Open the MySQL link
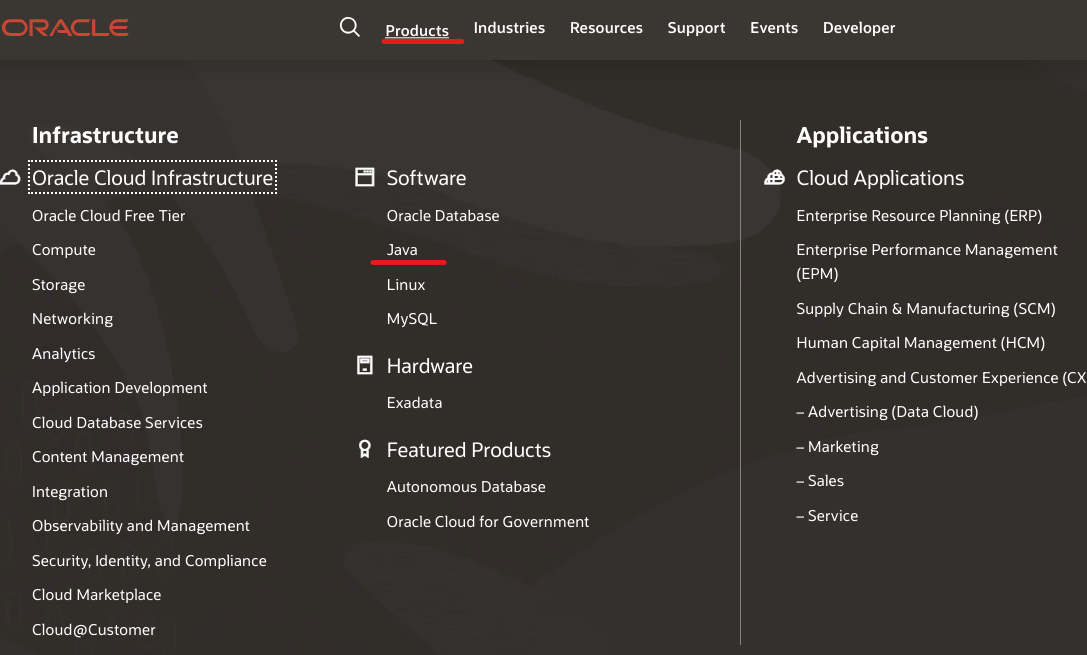 click(x=412, y=319)
